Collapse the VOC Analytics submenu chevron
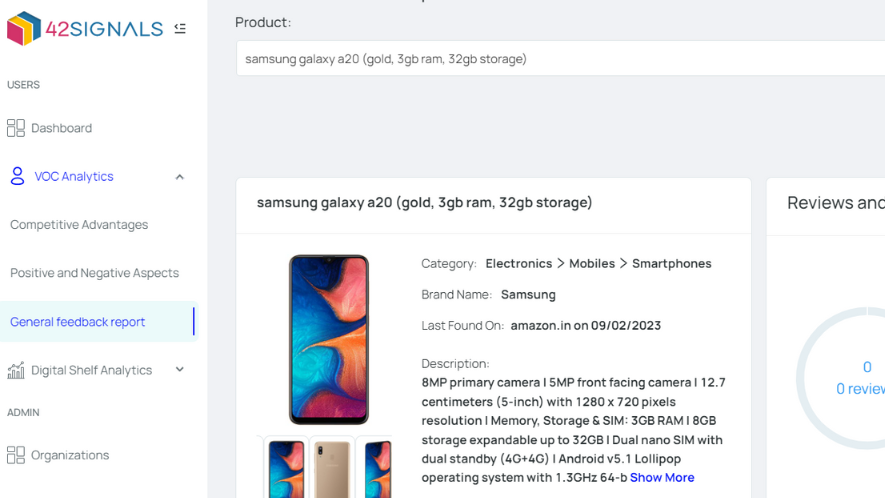 (180, 177)
